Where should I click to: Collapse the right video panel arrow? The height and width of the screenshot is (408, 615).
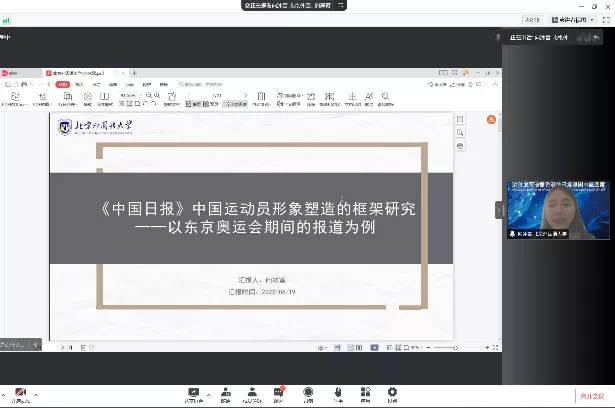tap(499, 210)
